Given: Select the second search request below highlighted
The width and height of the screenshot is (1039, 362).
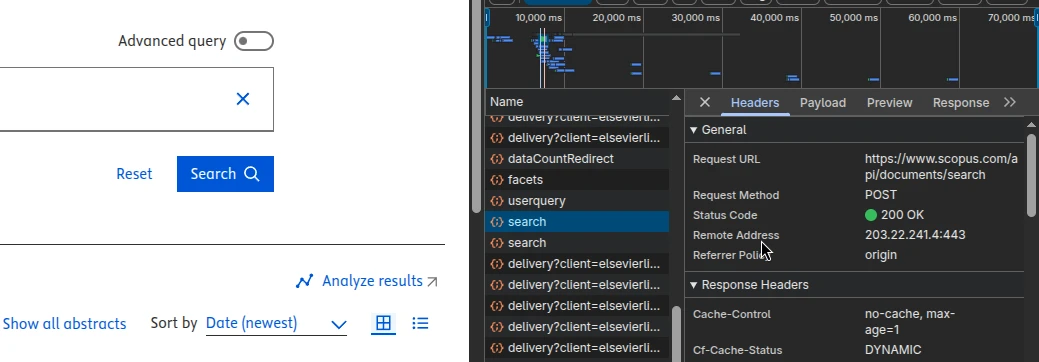Looking at the screenshot, I should [x=576, y=243].
